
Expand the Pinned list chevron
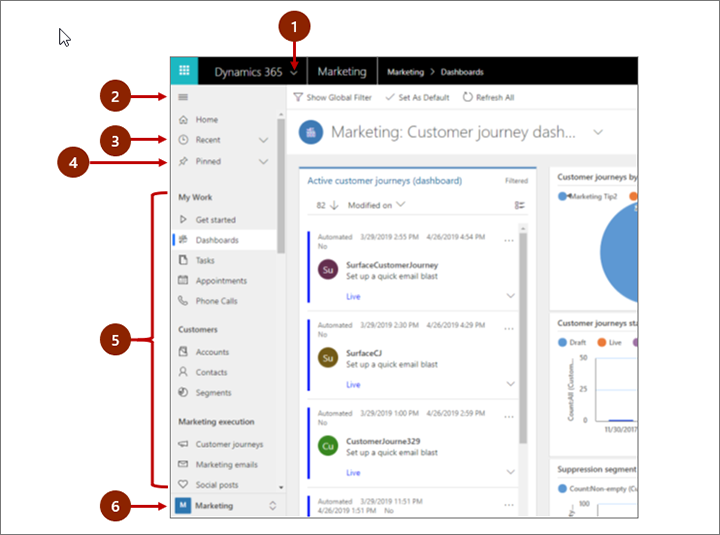[263, 162]
